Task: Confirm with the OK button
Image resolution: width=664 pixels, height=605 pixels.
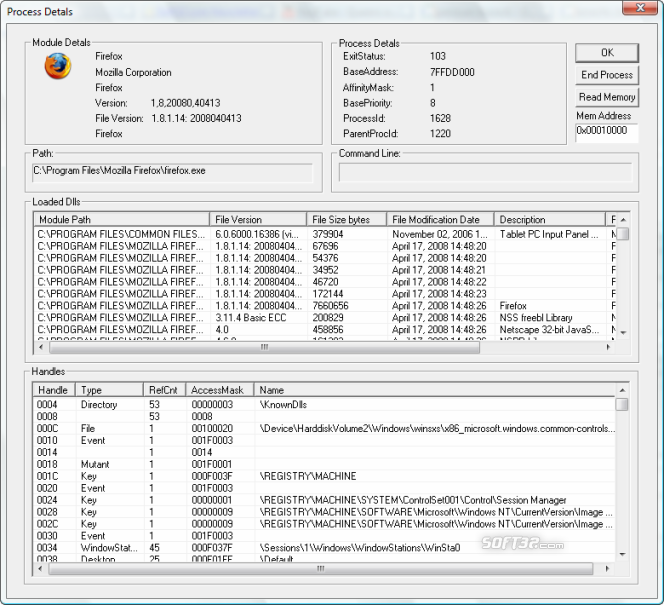Action: pyautogui.click(x=607, y=52)
